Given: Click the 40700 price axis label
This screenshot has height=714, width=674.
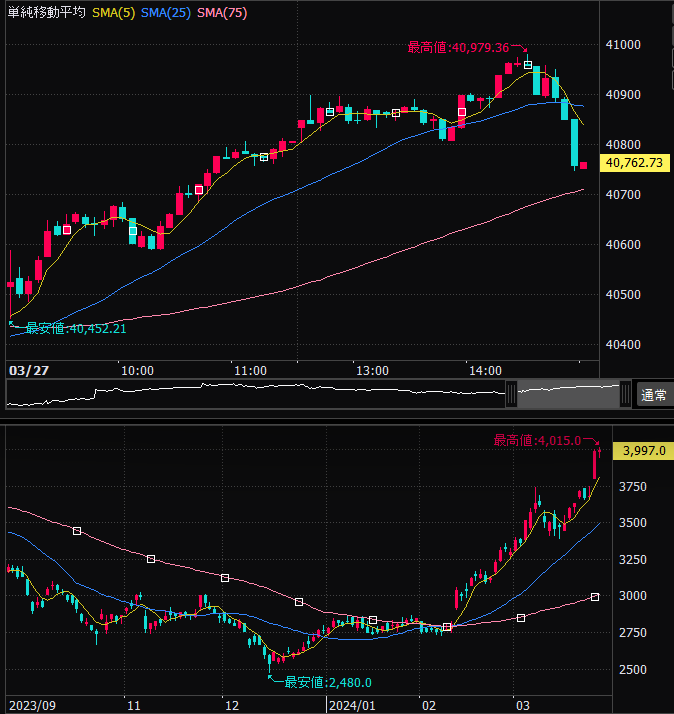Looking at the screenshot, I should [x=623, y=195].
